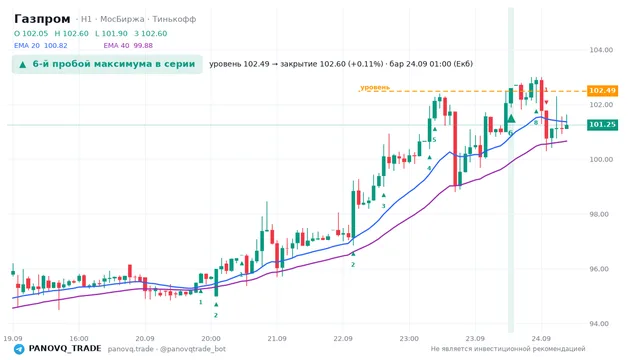Click the '19.09' date axis label
Viewport: 640px width, 360px height.
pos(13,338)
